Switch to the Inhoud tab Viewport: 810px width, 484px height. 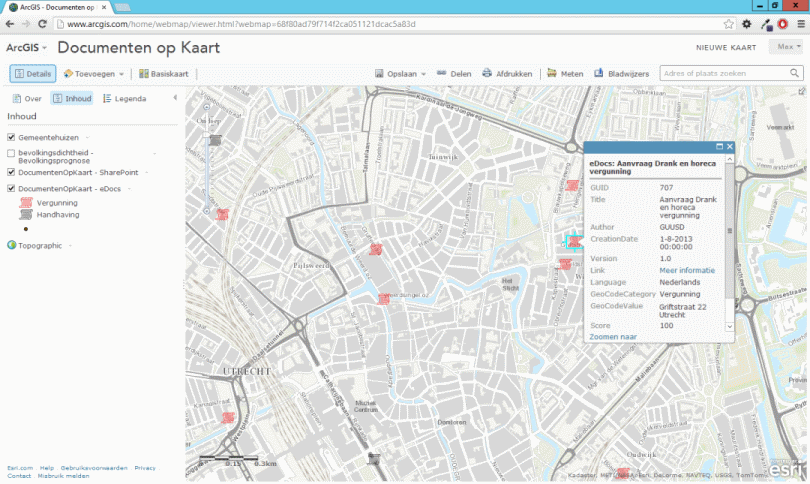(x=72, y=98)
